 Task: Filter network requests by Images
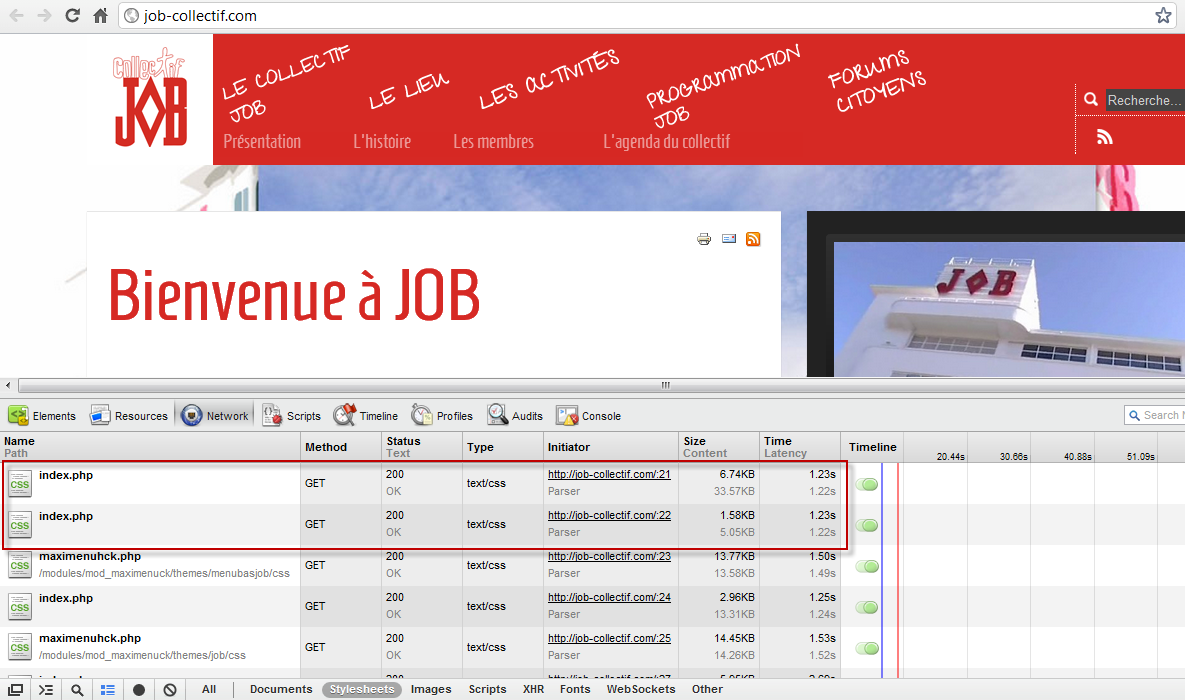pyautogui.click(x=431, y=689)
